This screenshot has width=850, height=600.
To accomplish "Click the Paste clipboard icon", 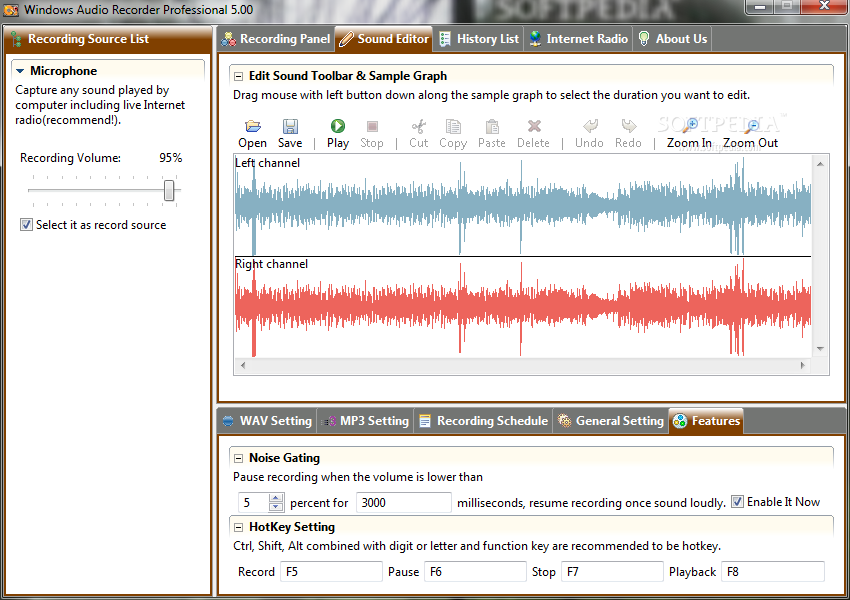I will coord(492,126).
